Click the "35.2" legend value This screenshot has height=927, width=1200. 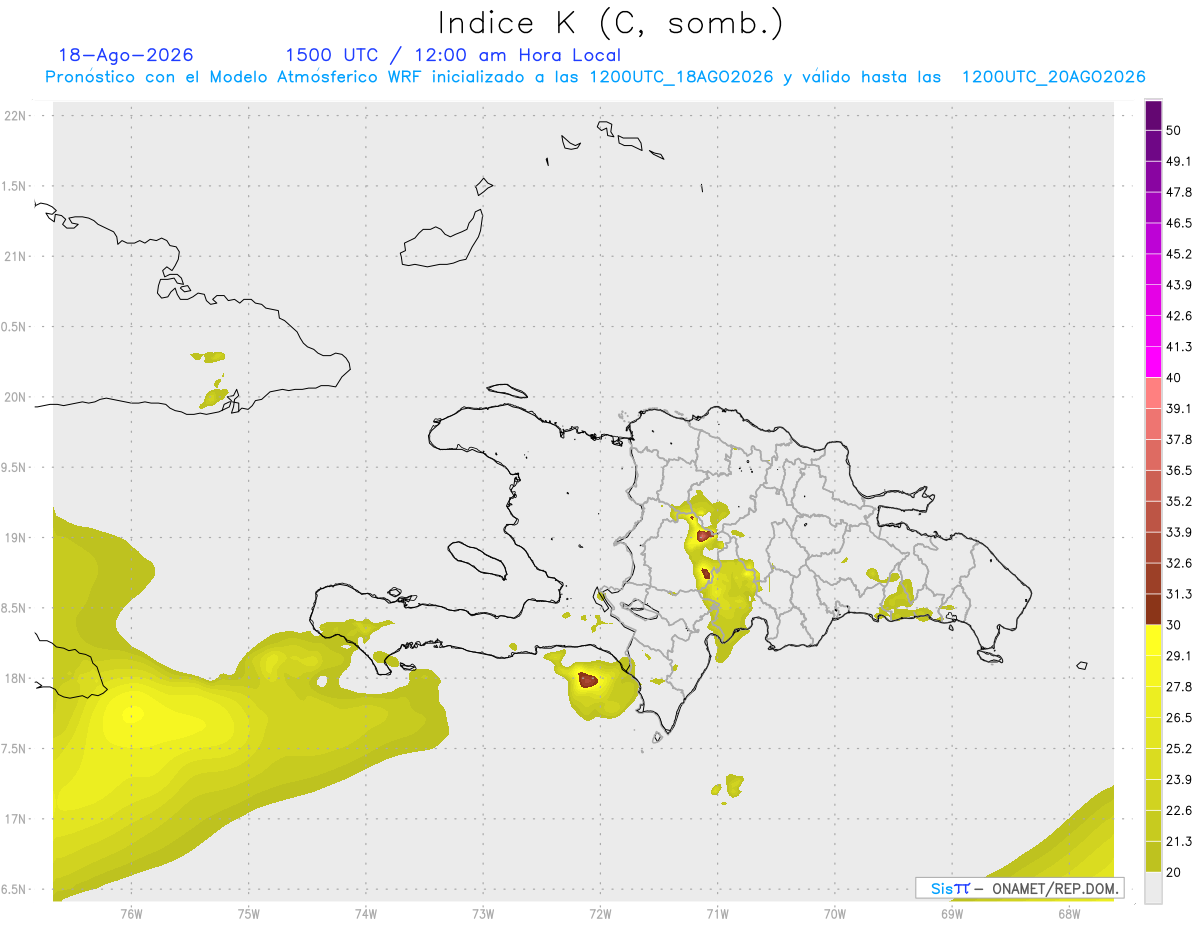point(1178,501)
